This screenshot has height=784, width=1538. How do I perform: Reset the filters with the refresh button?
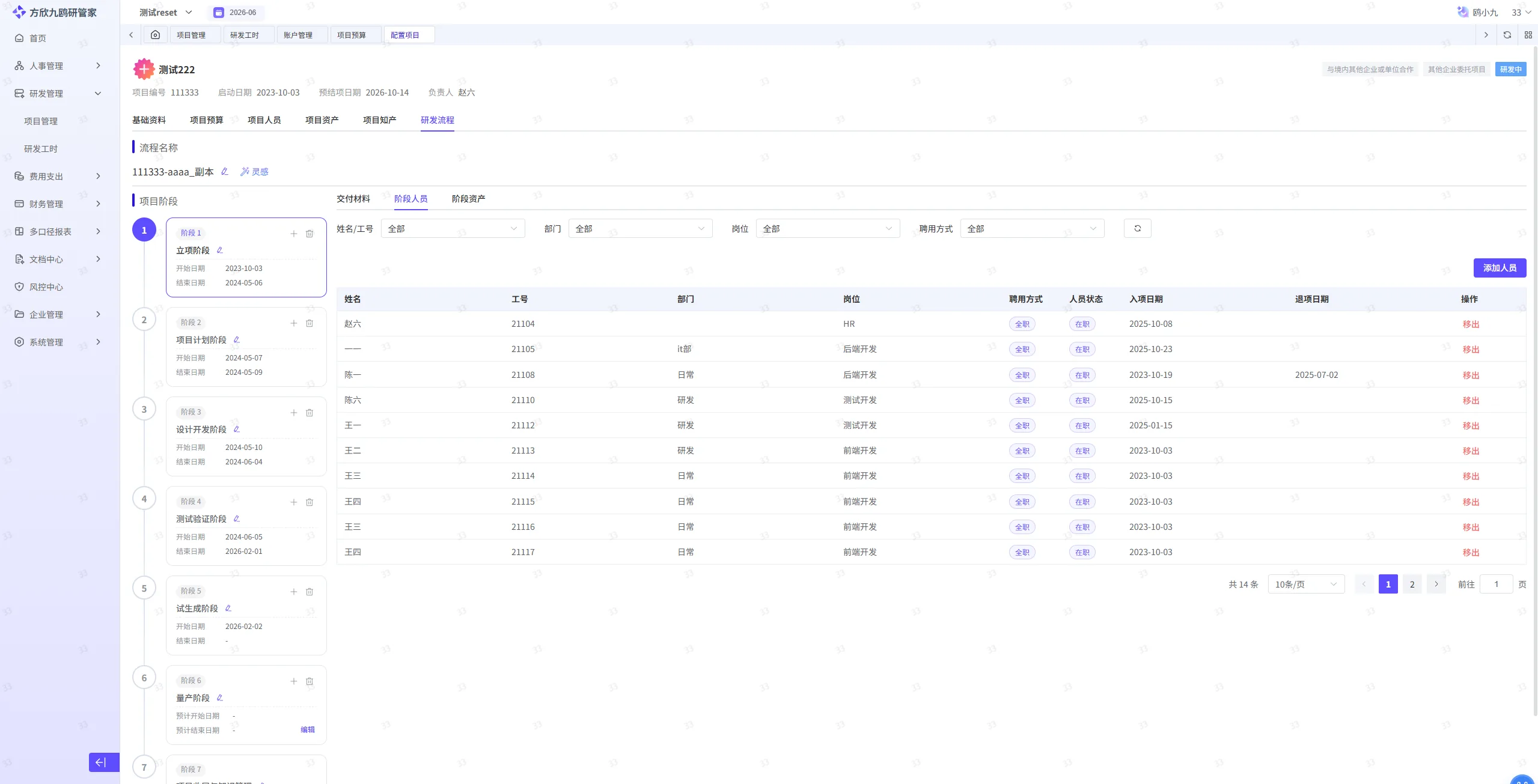(x=1137, y=228)
